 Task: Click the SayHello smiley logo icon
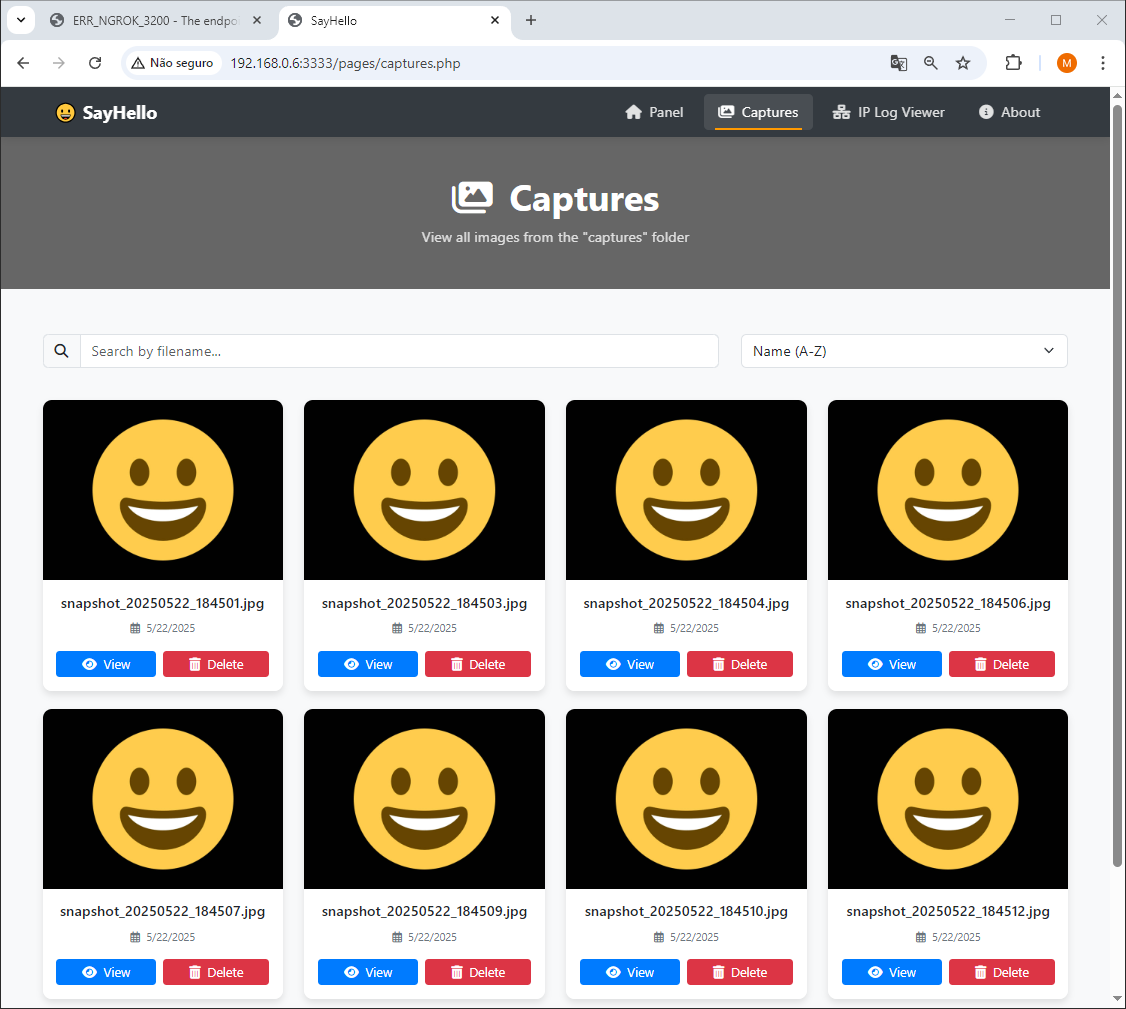65,113
